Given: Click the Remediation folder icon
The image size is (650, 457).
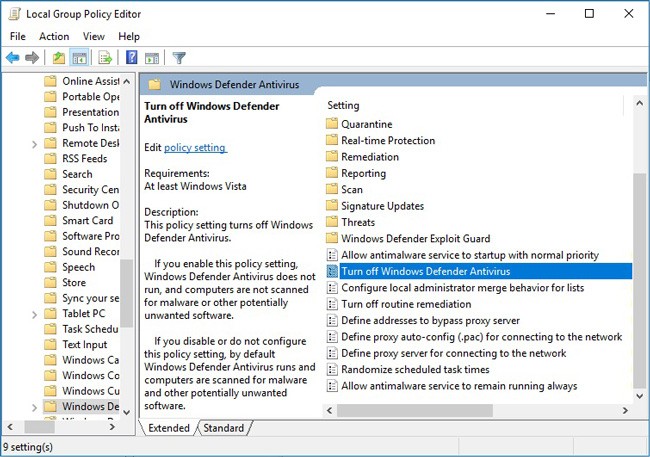Looking at the screenshot, I should tap(332, 156).
